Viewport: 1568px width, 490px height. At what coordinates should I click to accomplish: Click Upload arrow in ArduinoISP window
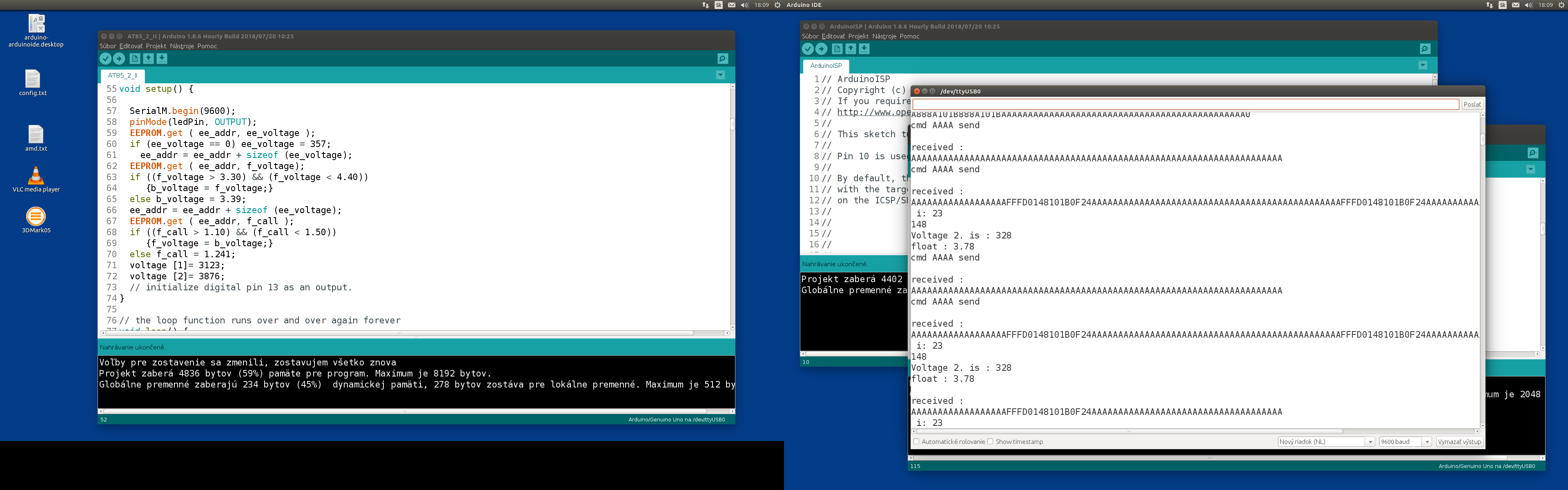(821, 49)
